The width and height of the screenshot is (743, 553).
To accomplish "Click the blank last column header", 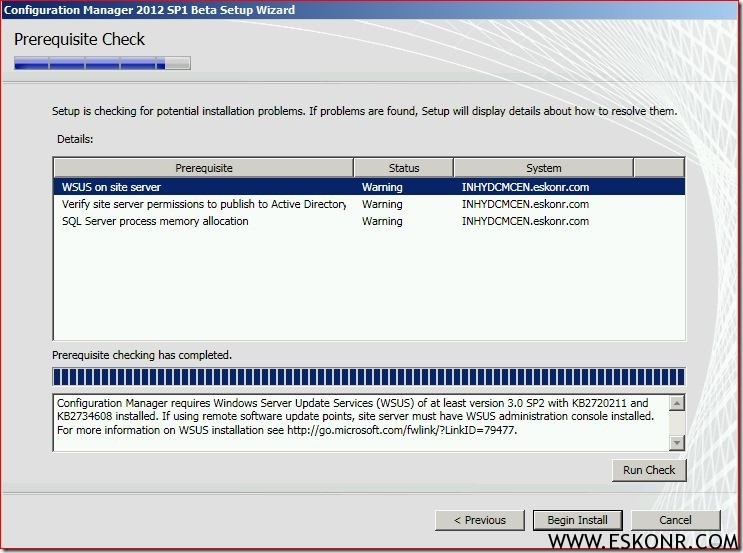I will click(659, 168).
